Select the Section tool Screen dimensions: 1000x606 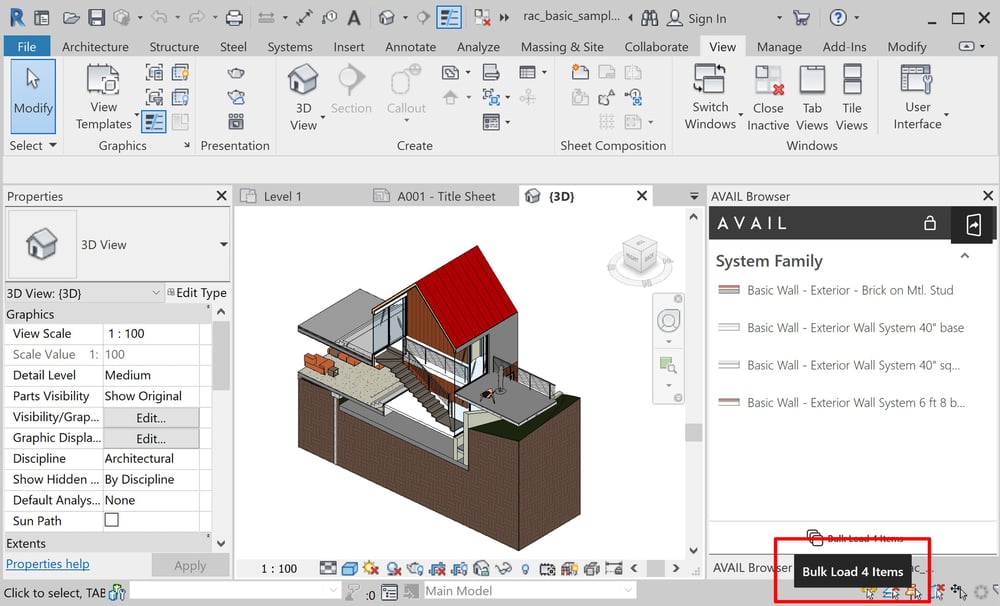coord(351,90)
